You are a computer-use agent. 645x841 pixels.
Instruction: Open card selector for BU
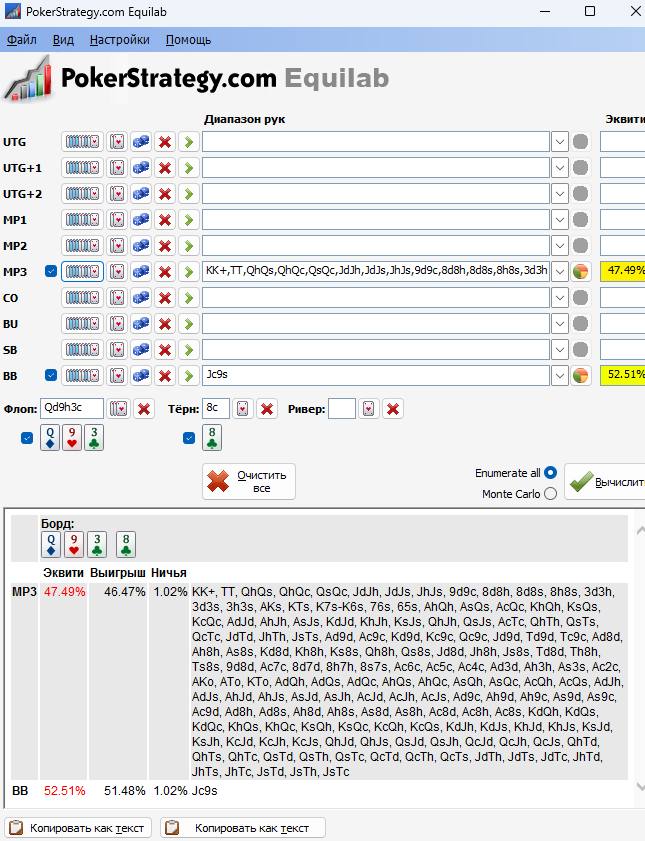click(x=117, y=323)
